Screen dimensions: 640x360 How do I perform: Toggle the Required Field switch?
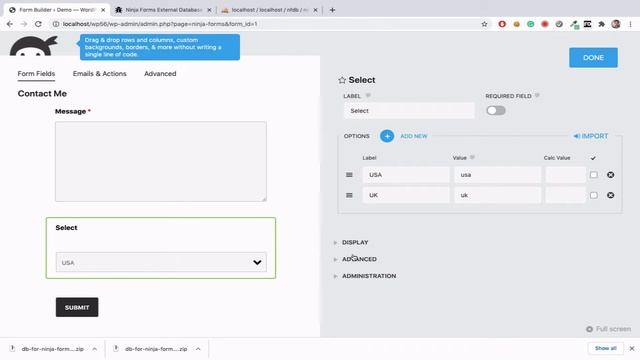(x=496, y=111)
